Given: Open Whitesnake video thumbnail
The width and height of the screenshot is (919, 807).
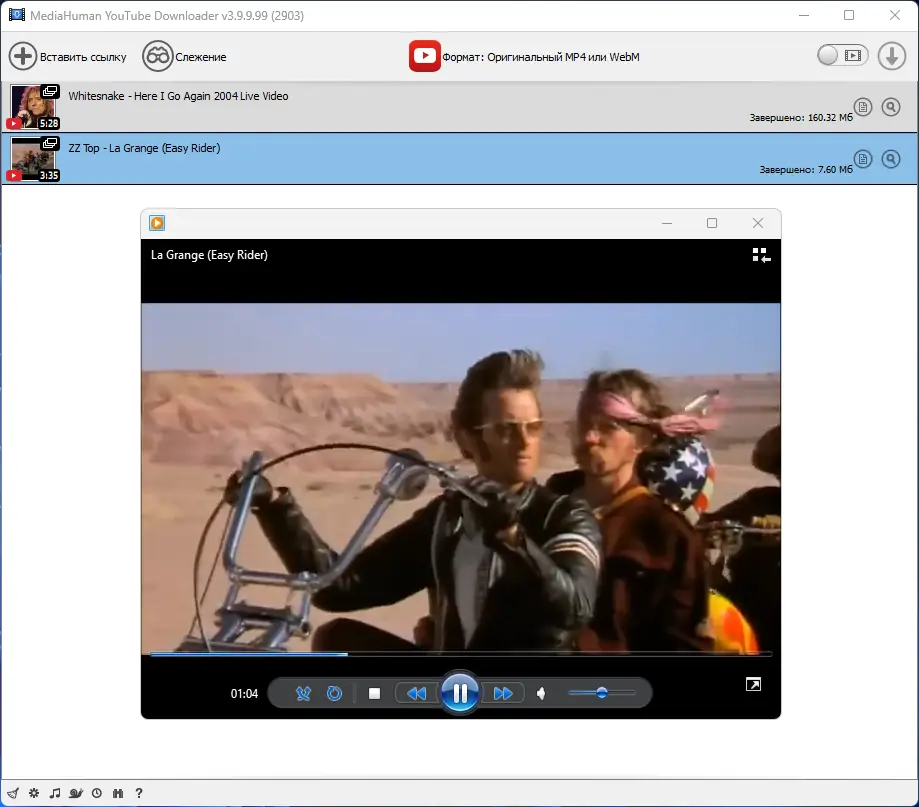Looking at the screenshot, I should click(x=35, y=107).
